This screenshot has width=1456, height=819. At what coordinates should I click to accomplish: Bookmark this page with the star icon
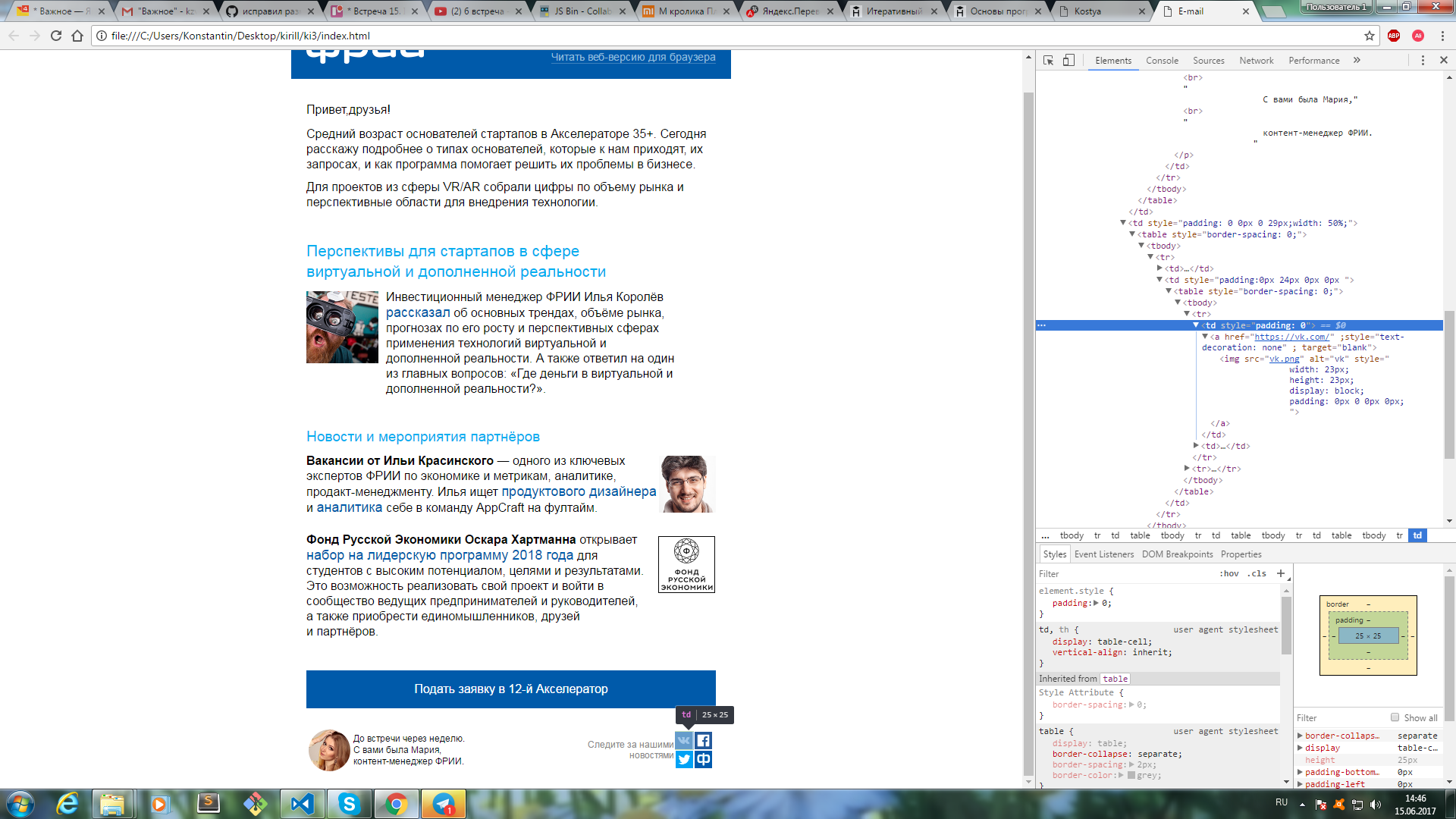(1370, 36)
